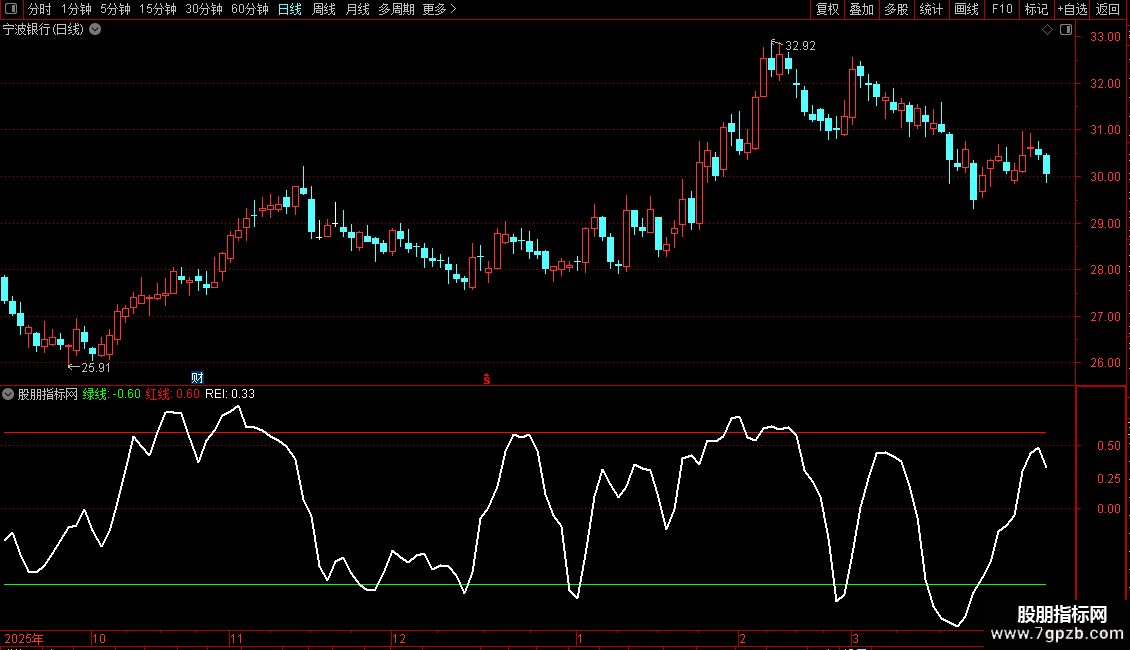This screenshot has width=1130, height=650.
Task: Click the panel layout icon at top-left
Action: (11, 9)
